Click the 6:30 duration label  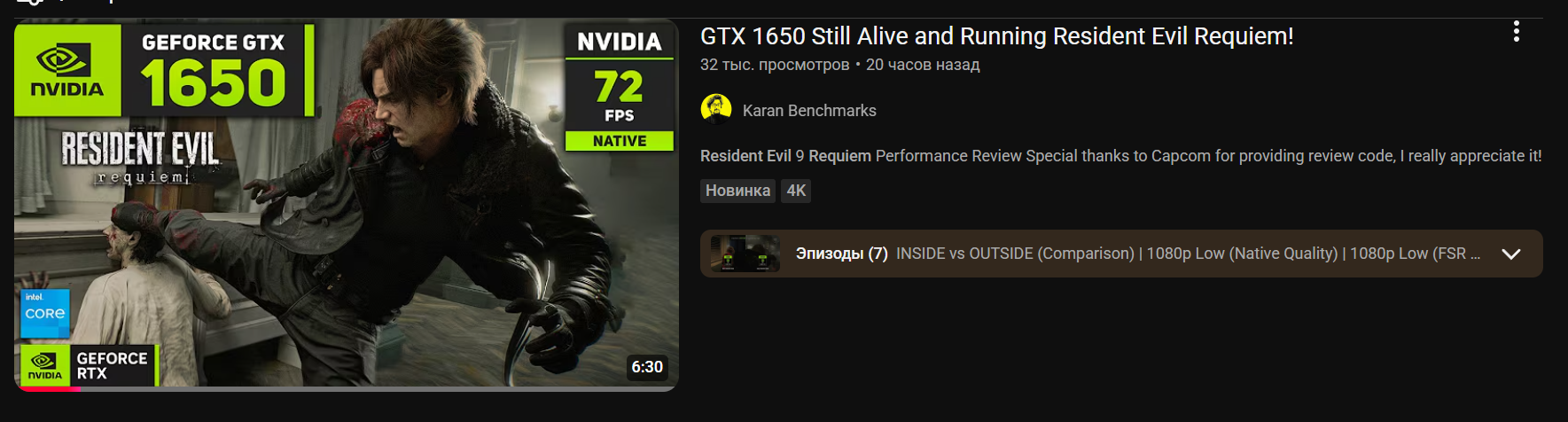pos(647,367)
